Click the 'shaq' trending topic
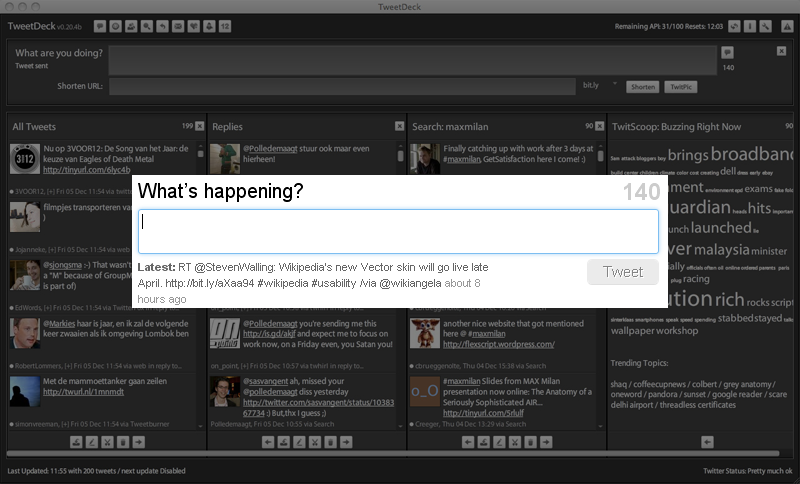Image resolution: width=800 pixels, height=484 pixels. pyautogui.click(x=618, y=384)
